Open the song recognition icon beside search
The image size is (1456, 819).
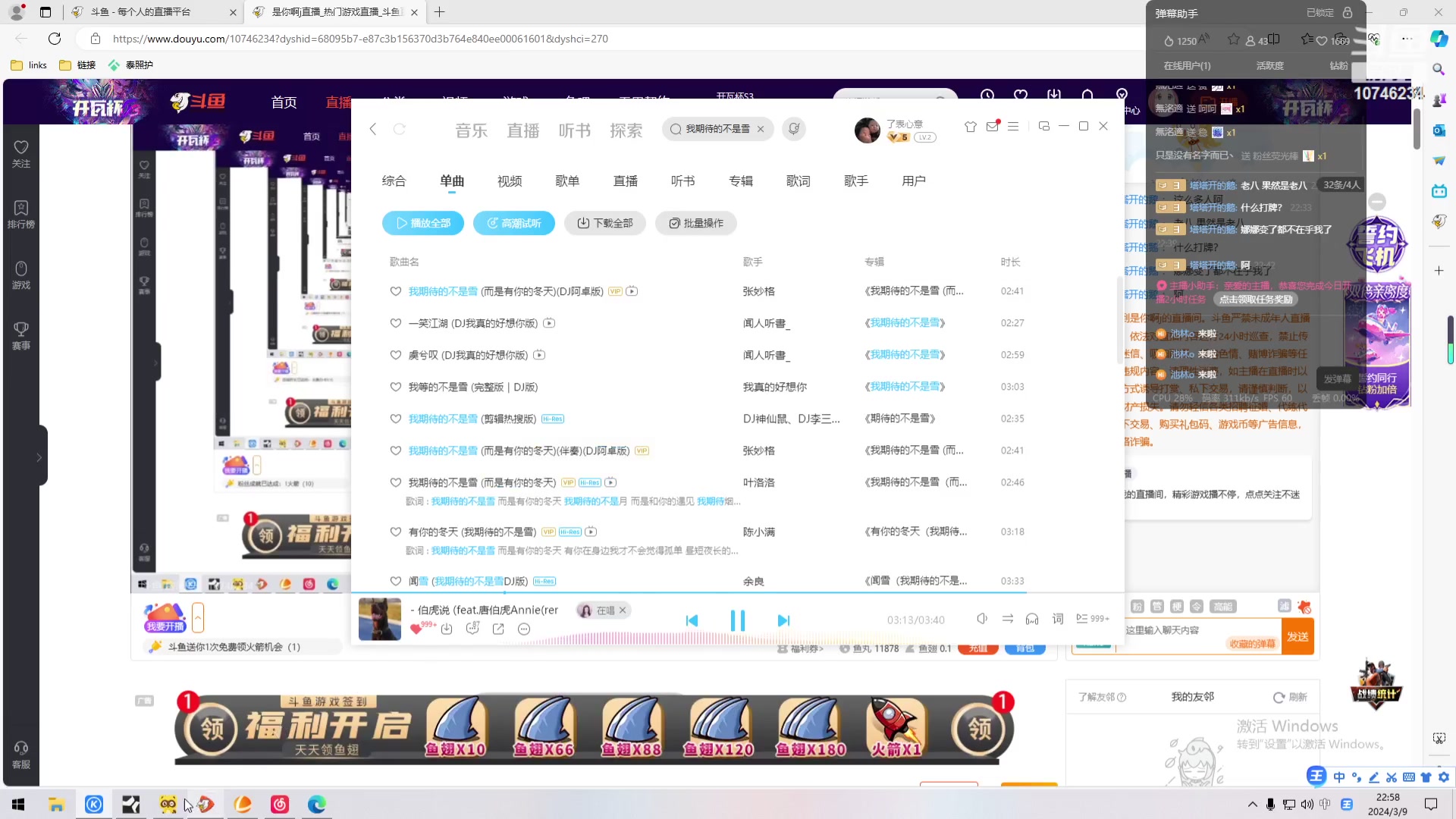(x=794, y=129)
